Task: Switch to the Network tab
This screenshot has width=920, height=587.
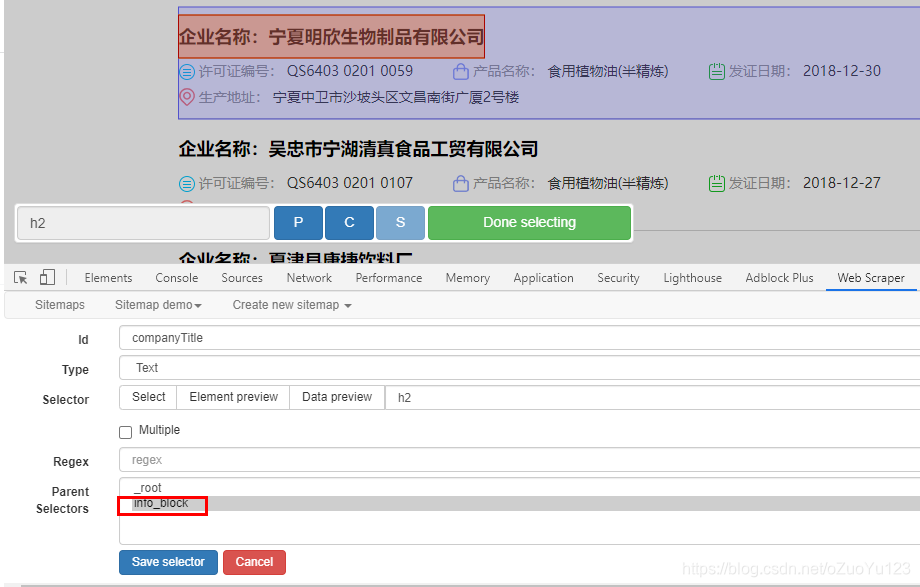Action: coord(309,278)
